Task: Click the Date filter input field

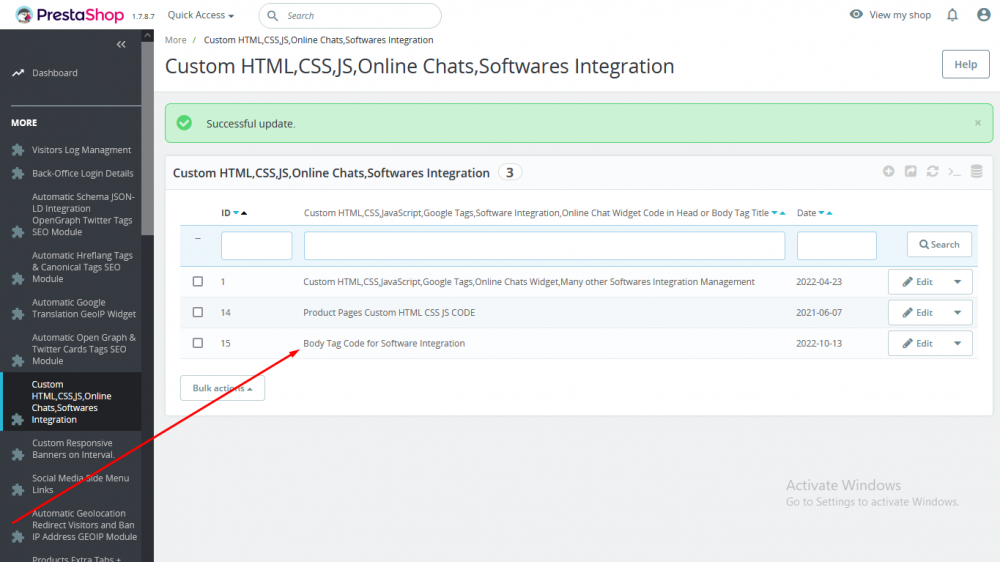Action: click(836, 246)
